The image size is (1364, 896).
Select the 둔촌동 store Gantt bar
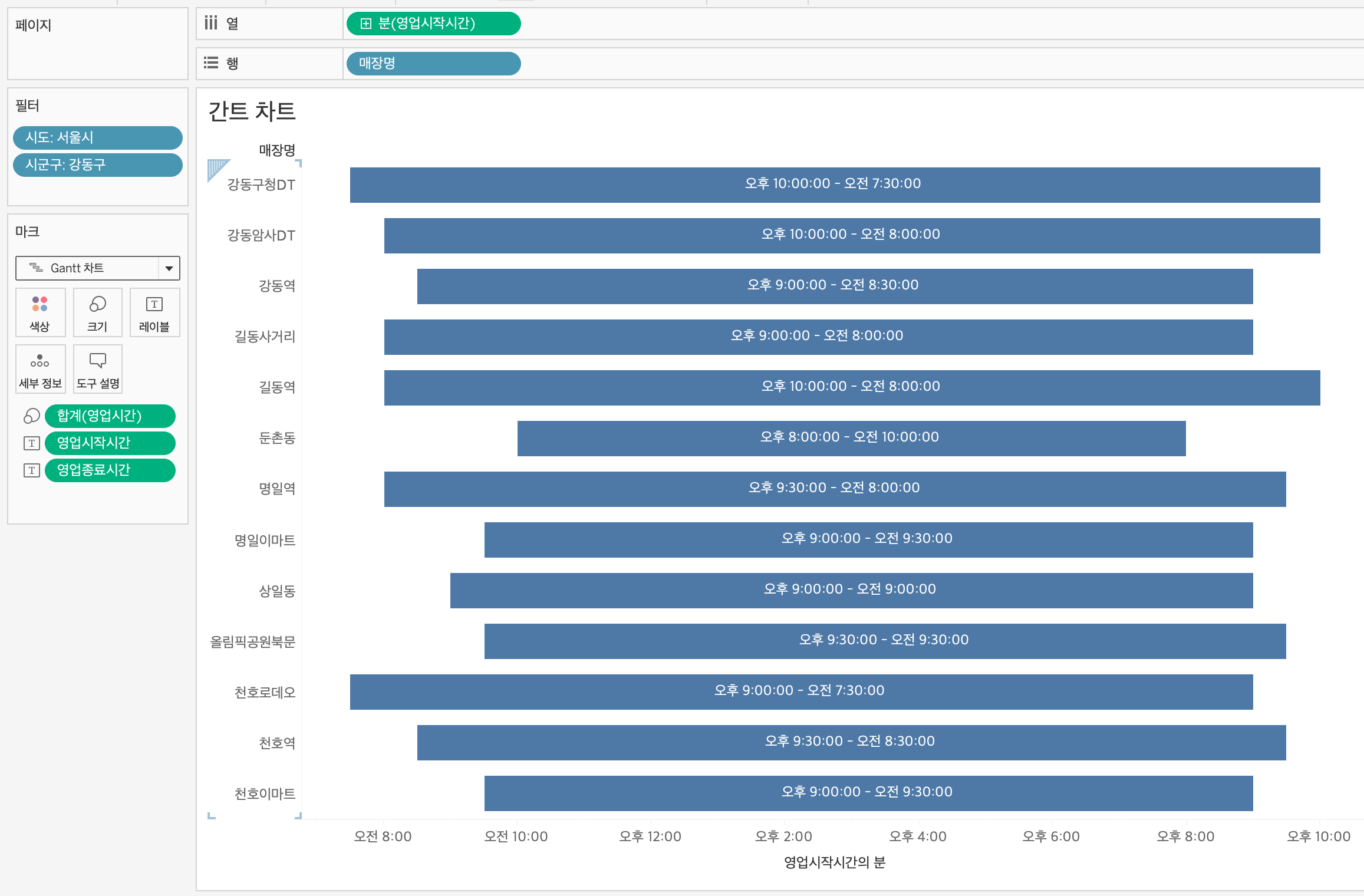coord(851,439)
